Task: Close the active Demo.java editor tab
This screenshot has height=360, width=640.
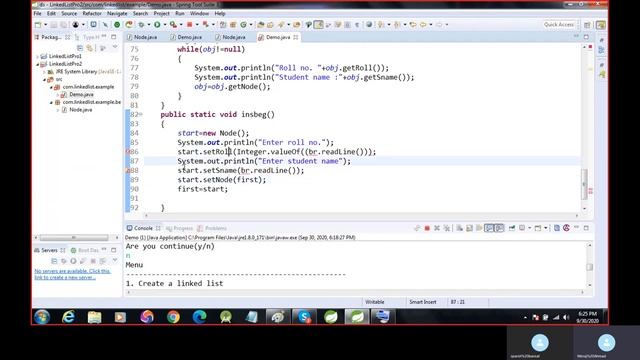Action: (296, 37)
